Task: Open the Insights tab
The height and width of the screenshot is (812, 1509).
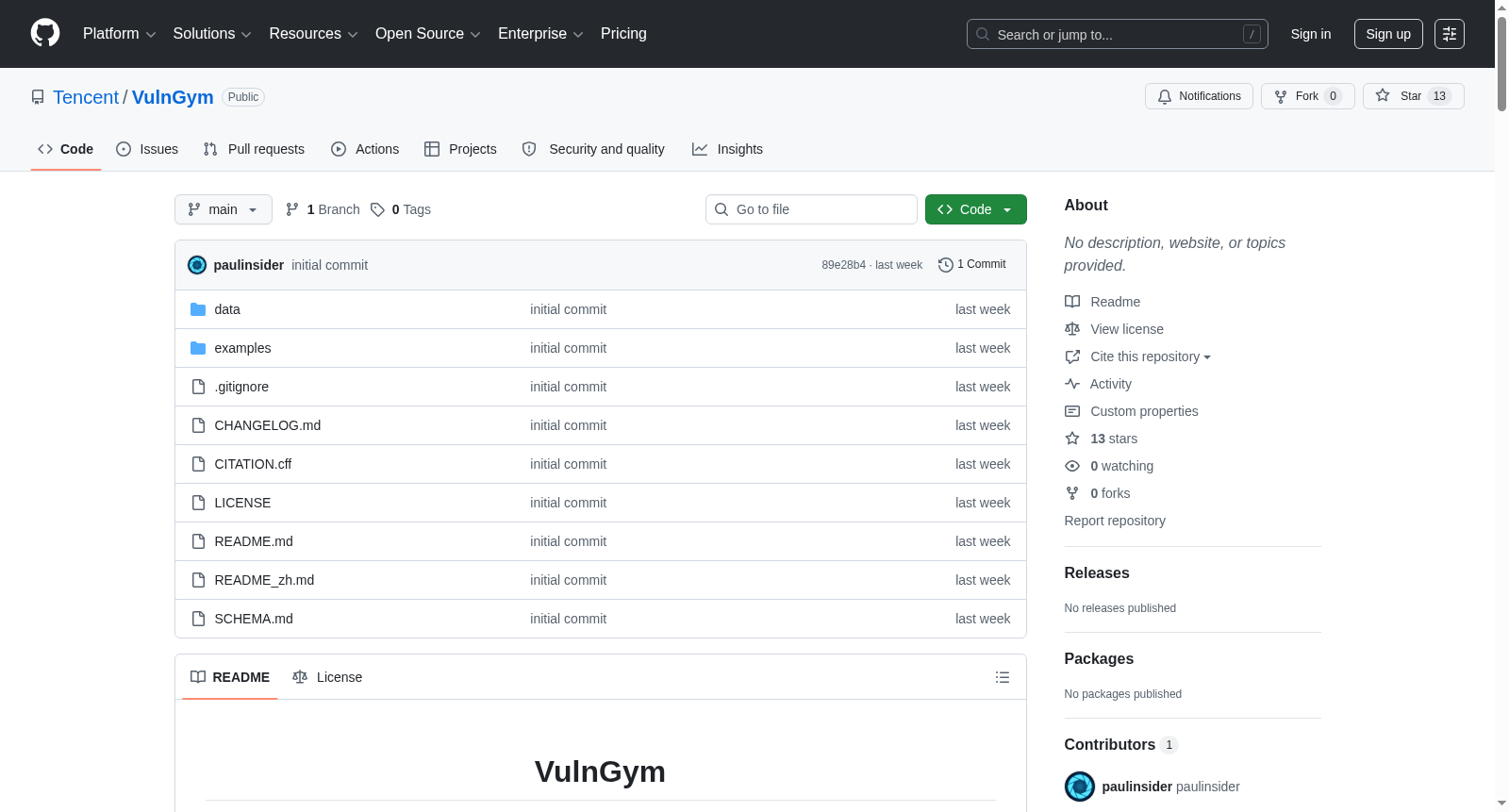Action: point(727,149)
